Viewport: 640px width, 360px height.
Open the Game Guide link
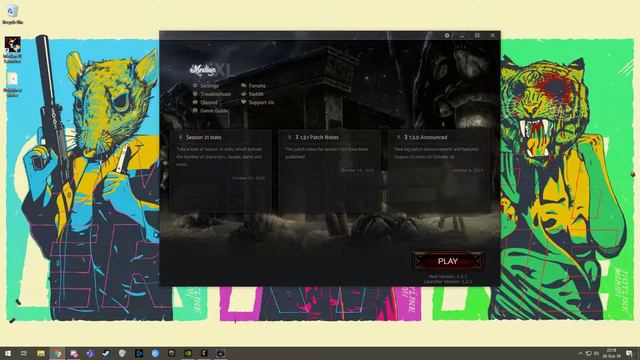[x=214, y=111]
